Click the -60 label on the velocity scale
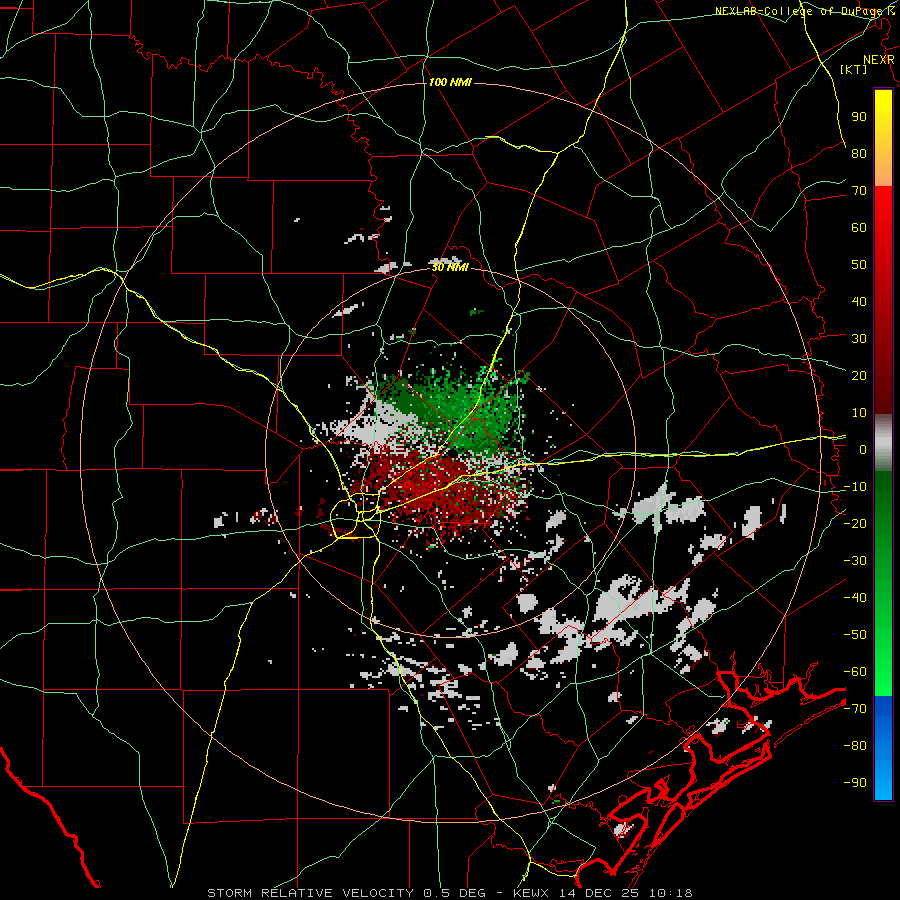 click(x=855, y=672)
